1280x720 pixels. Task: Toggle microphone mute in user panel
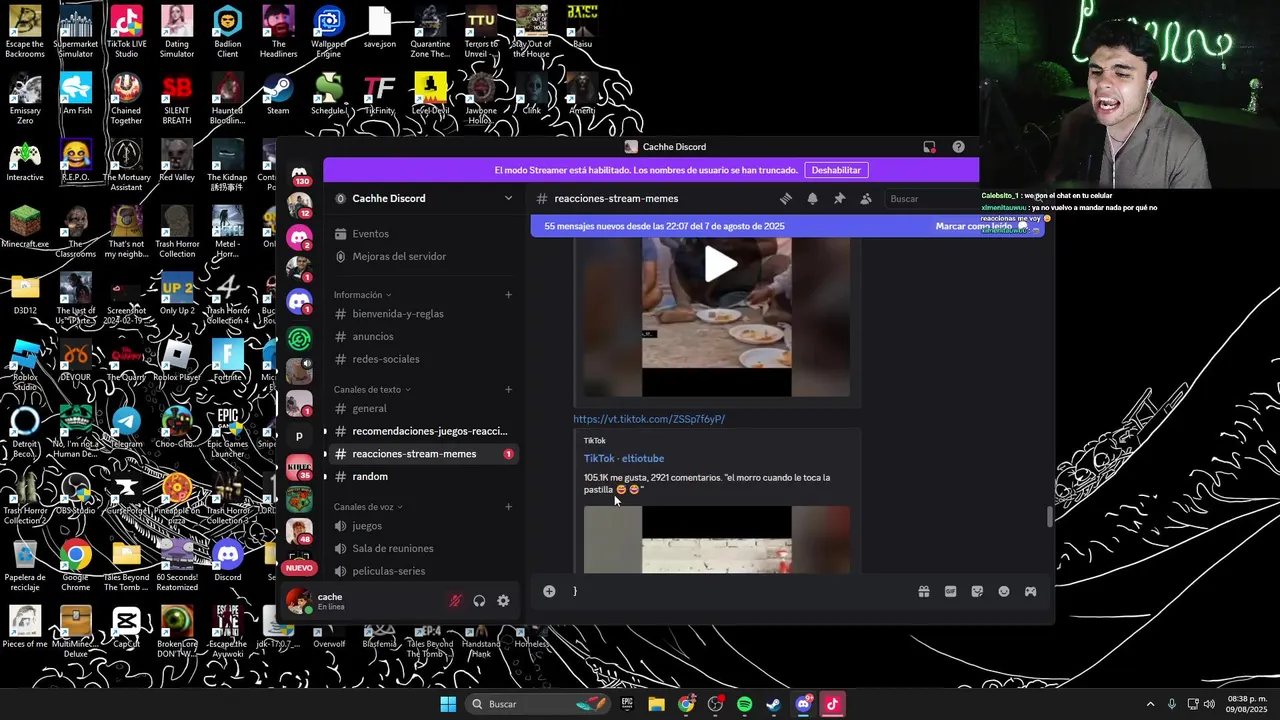pos(455,601)
